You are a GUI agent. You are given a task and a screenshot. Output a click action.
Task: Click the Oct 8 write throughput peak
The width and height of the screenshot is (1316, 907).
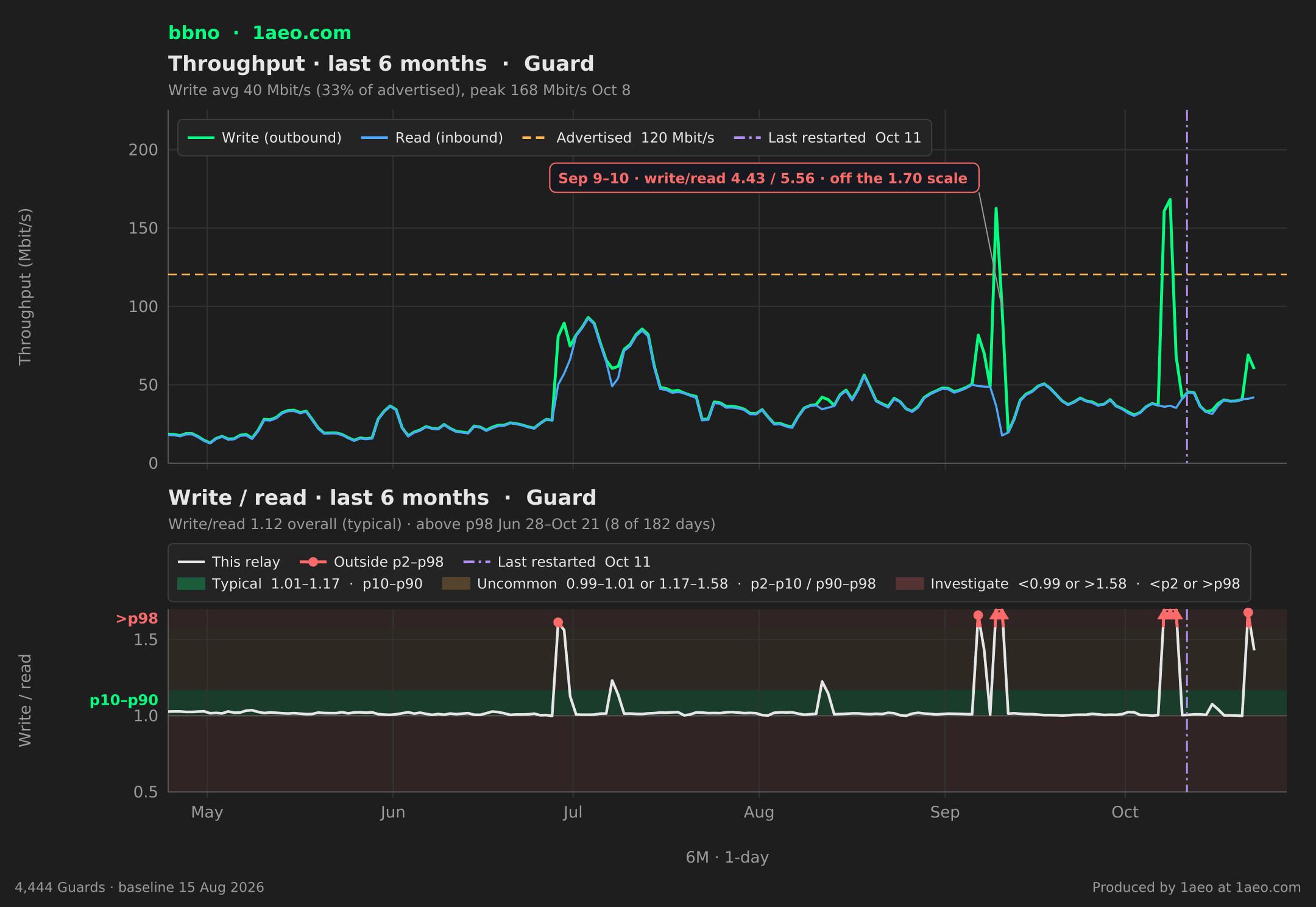(x=1170, y=199)
